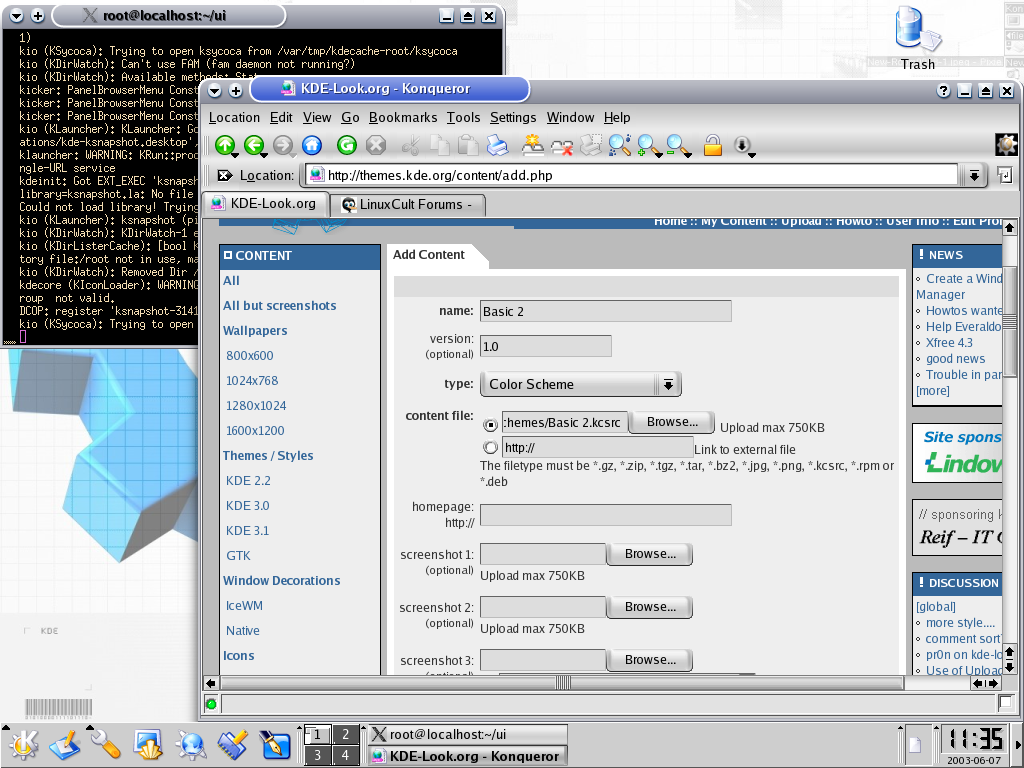Click the URL location bar
The width and height of the screenshot is (1024, 768).
click(632, 175)
